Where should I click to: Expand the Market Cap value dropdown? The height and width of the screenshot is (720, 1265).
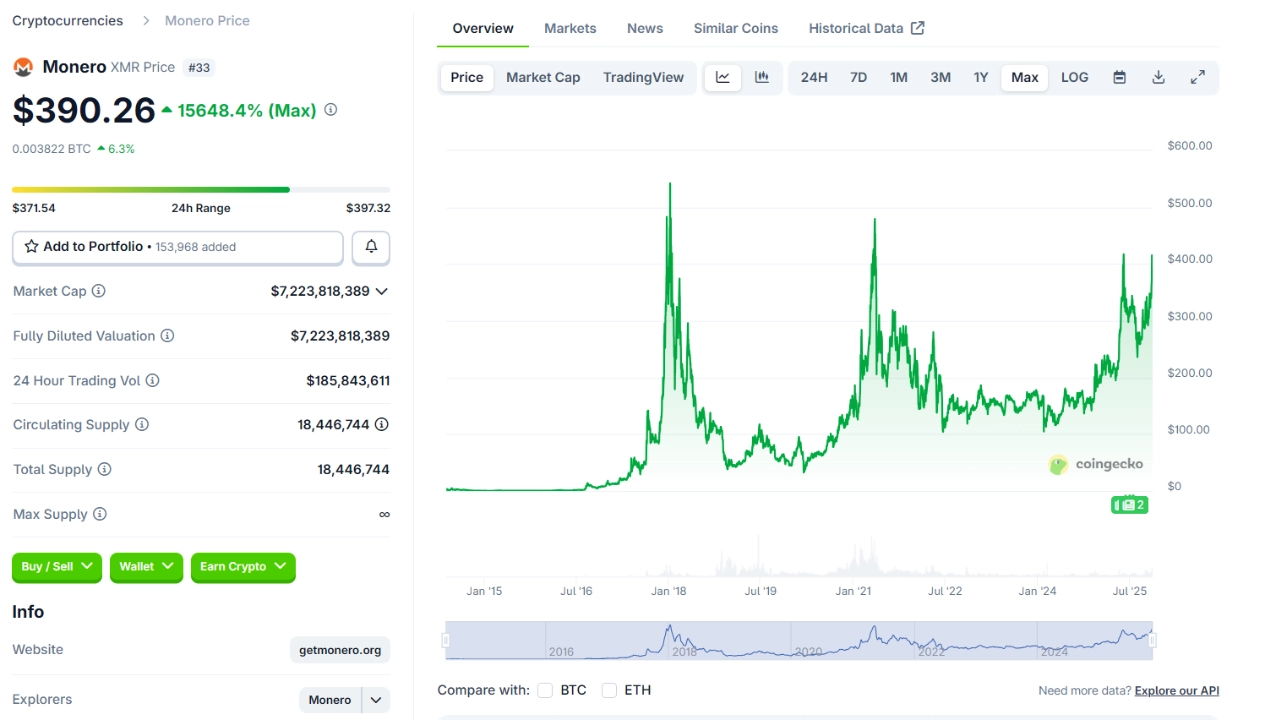point(381,291)
